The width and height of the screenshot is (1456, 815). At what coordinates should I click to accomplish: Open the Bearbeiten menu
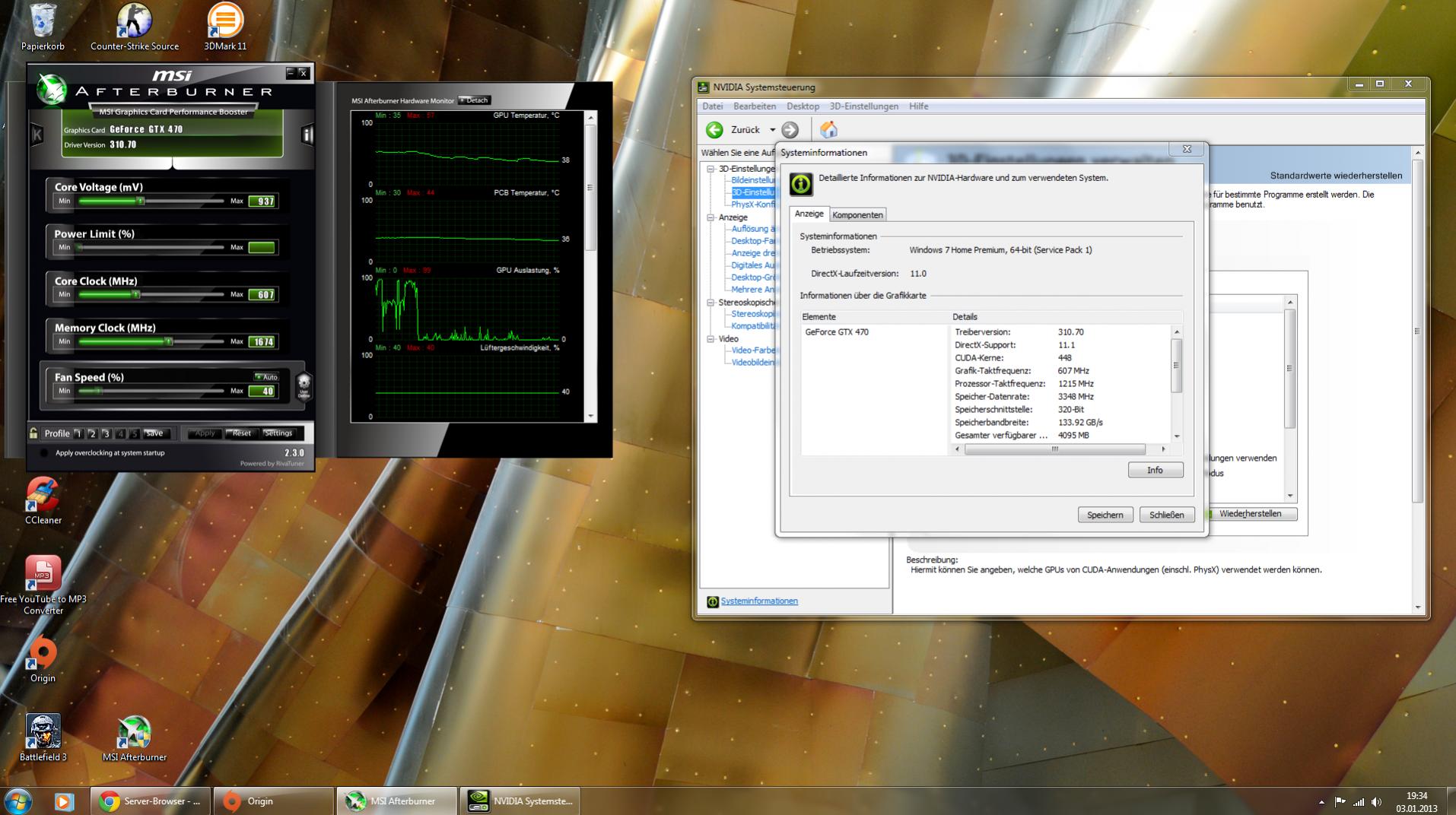[755, 106]
